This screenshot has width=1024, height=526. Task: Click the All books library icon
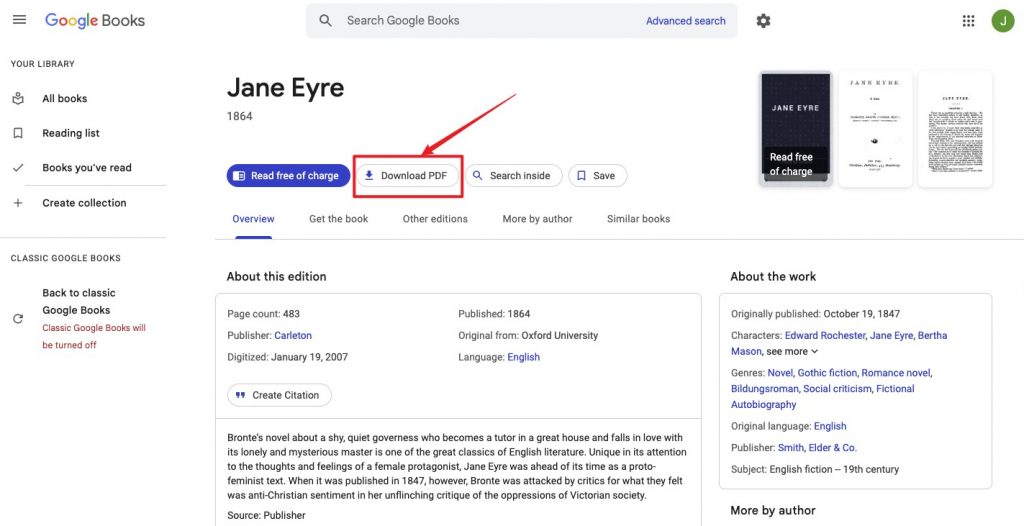[x=18, y=99]
